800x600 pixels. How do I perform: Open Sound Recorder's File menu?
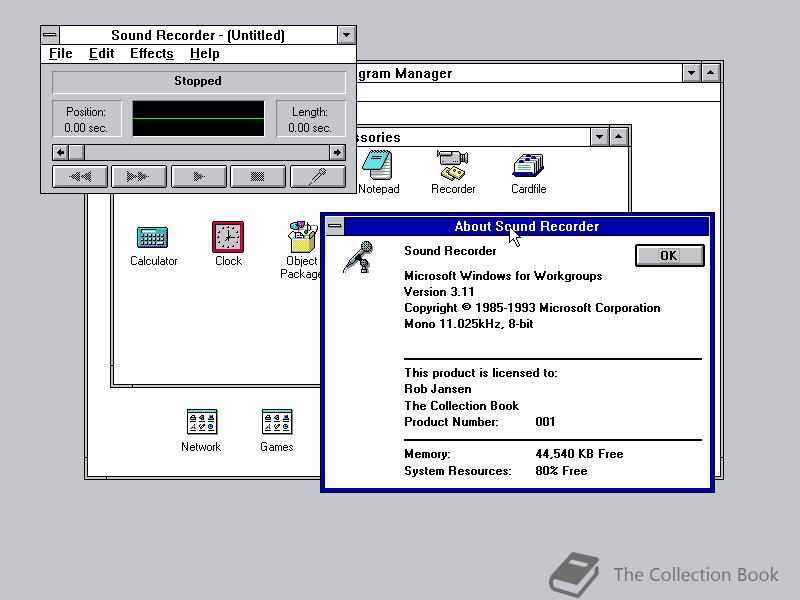(x=60, y=53)
